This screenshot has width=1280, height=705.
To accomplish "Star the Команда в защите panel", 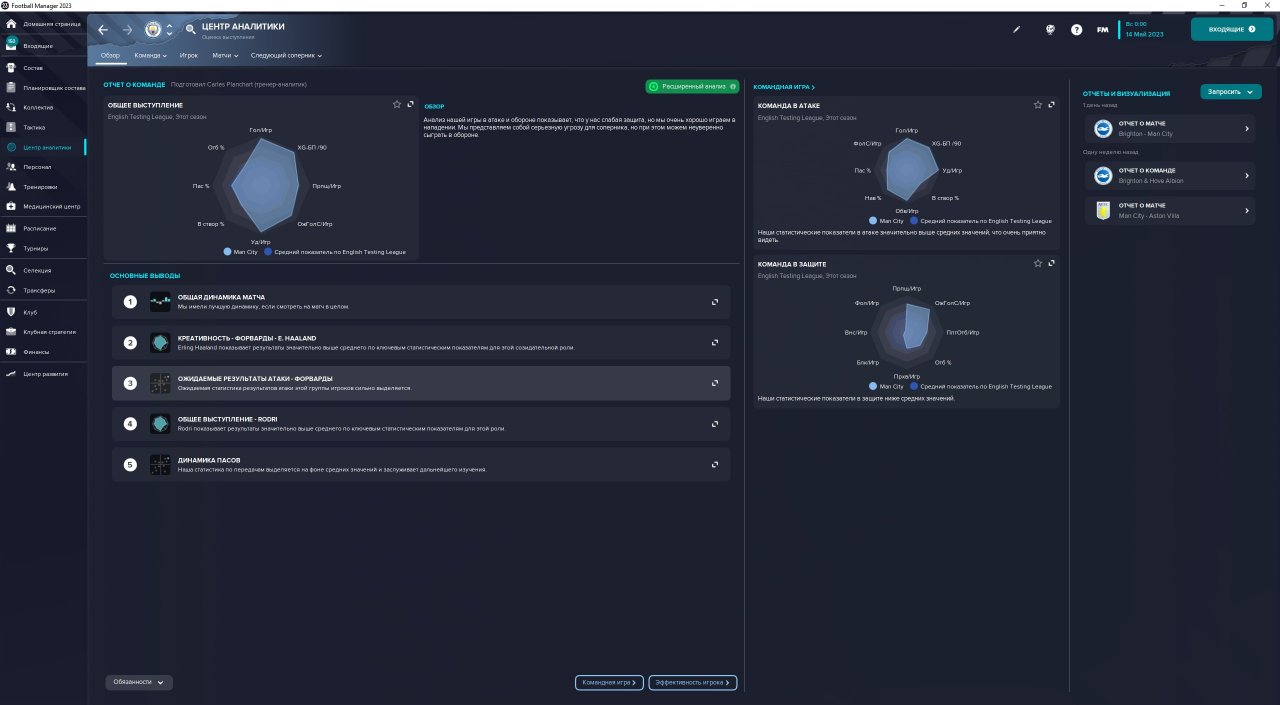I will point(1038,263).
